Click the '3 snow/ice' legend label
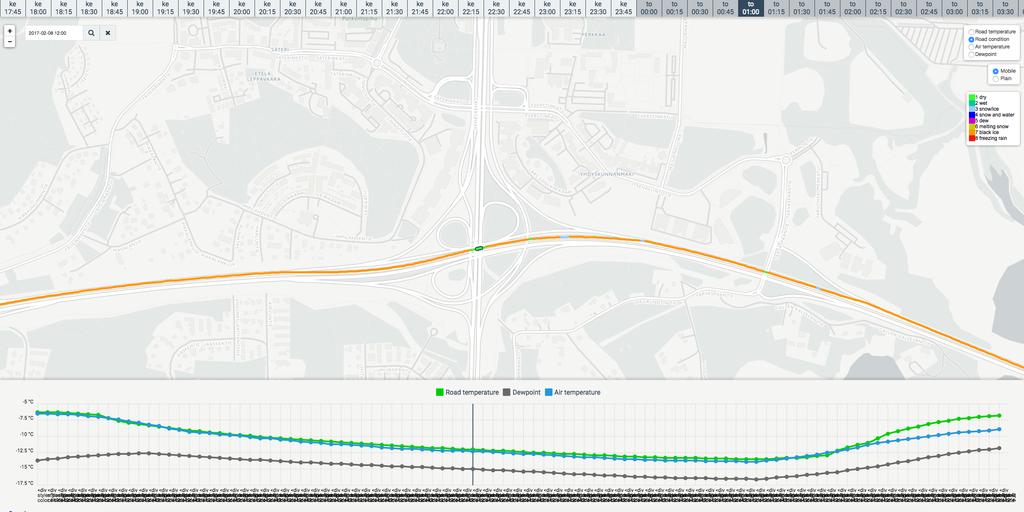The height and width of the screenshot is (512, 1024). tap(986, 108)
